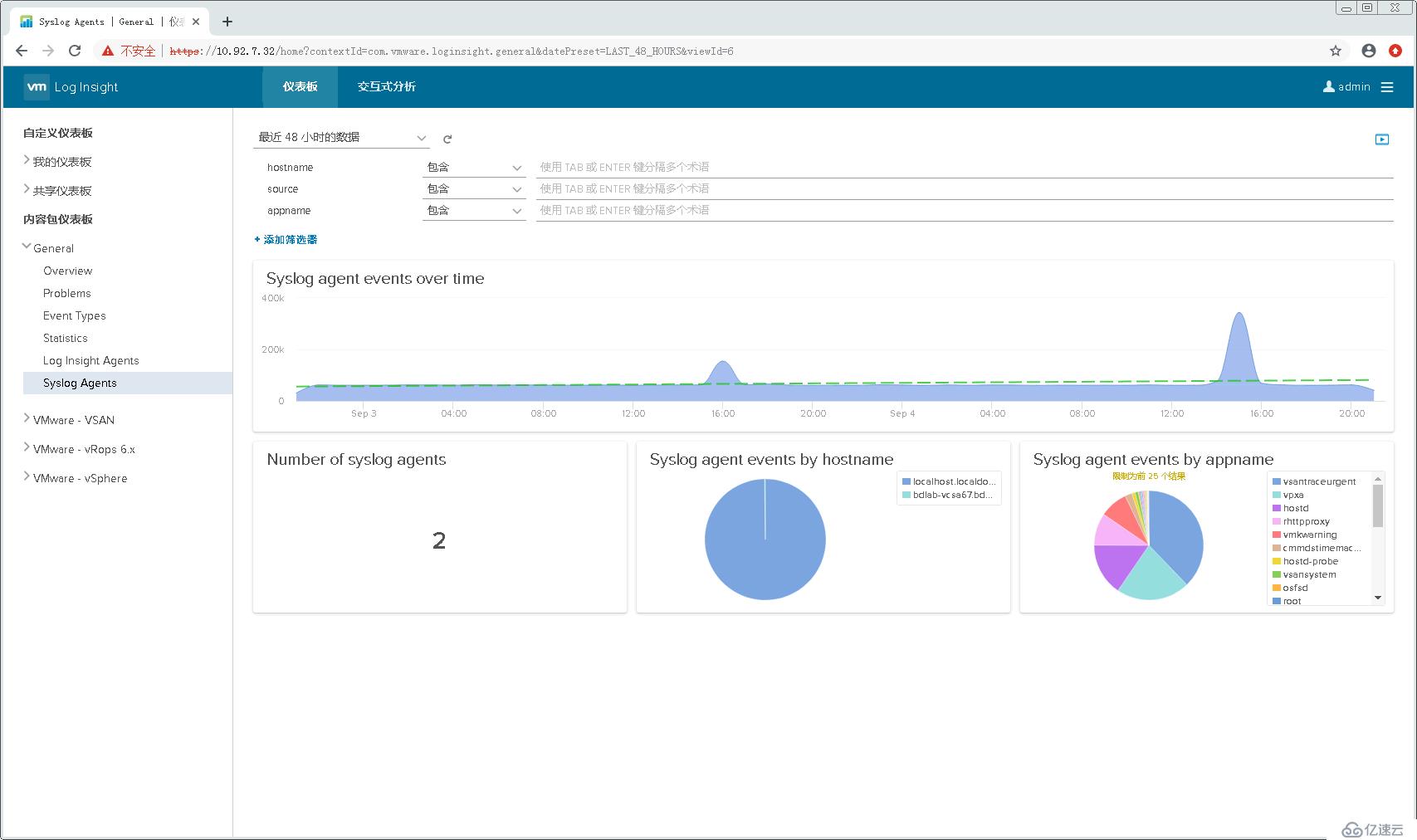
Task: Toggle the localhost.localdo... legend entry
Action: coord(949,481)
